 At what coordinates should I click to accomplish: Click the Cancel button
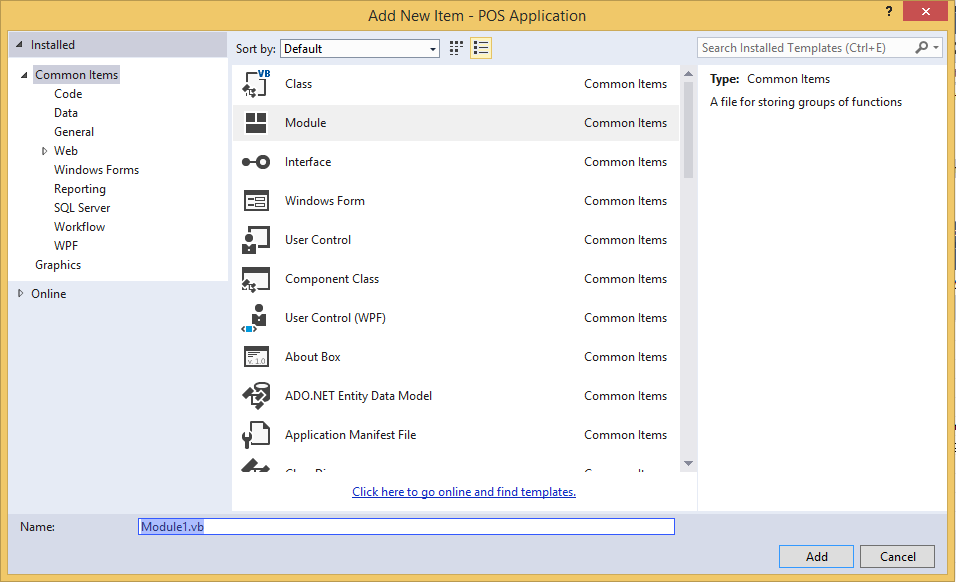pos(897,556)
